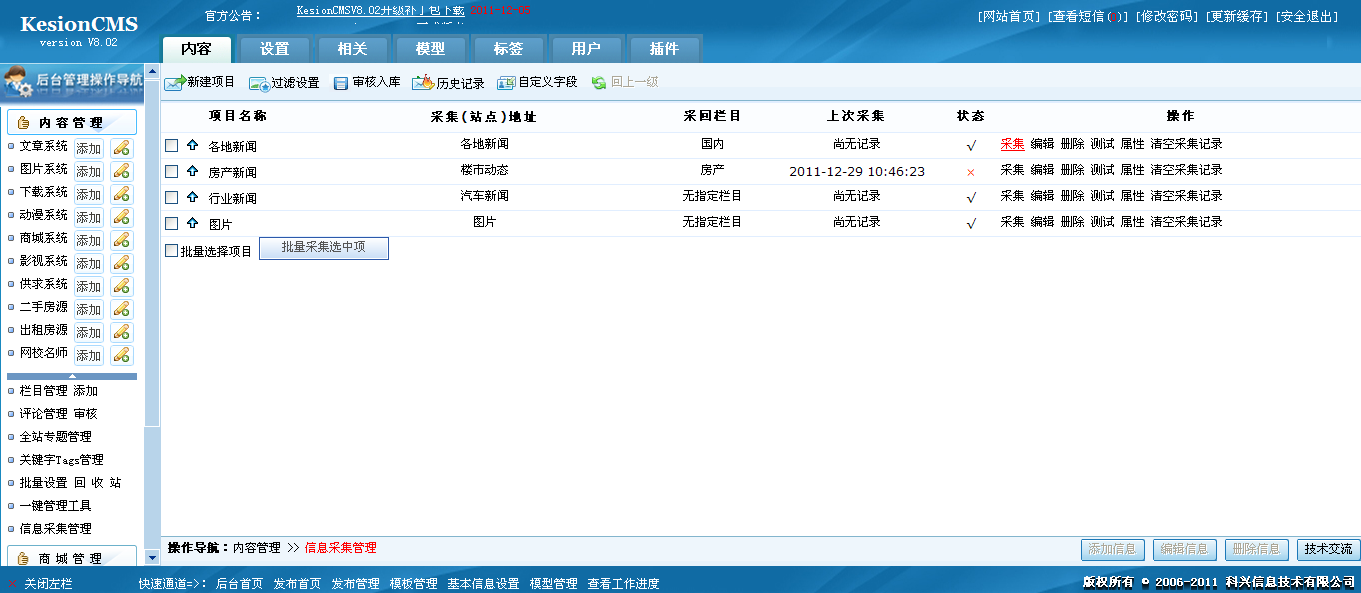This screenshot has height=593, width=1361.
Task: Open 关键字Tags管理 in sidebar
Action: coord(62,459)
